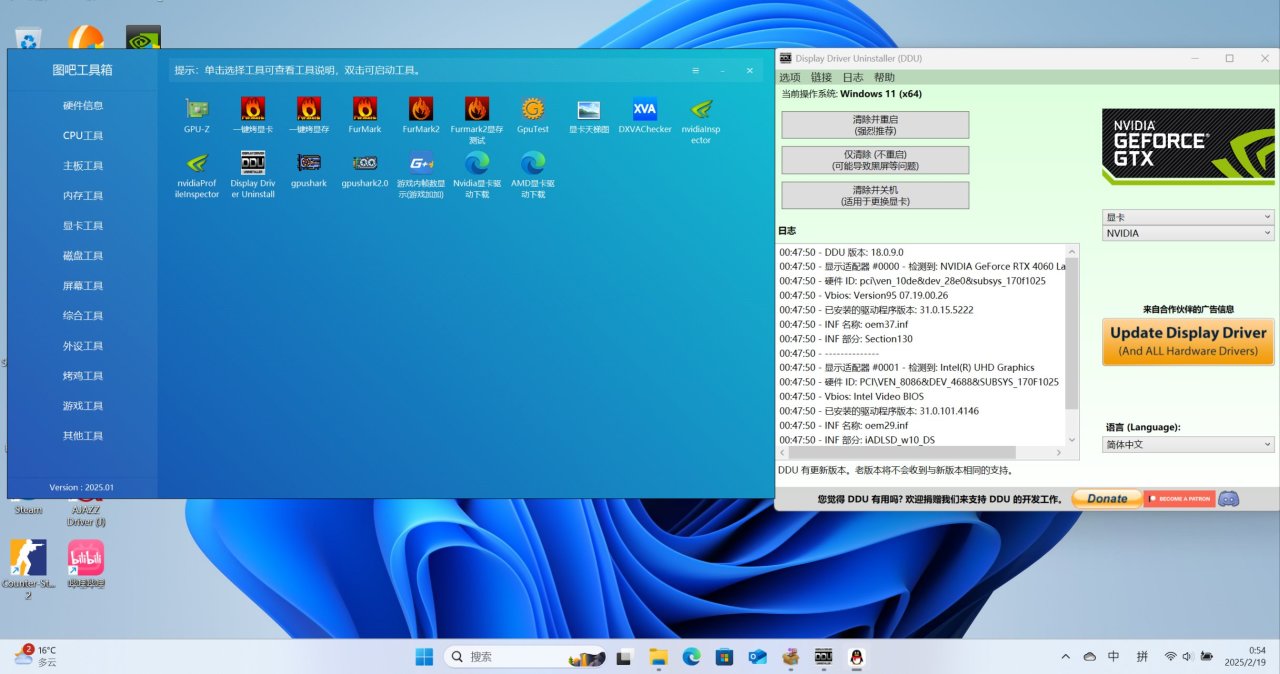Expand the 简体中文 language dropdown

[x=1188, y=444]
